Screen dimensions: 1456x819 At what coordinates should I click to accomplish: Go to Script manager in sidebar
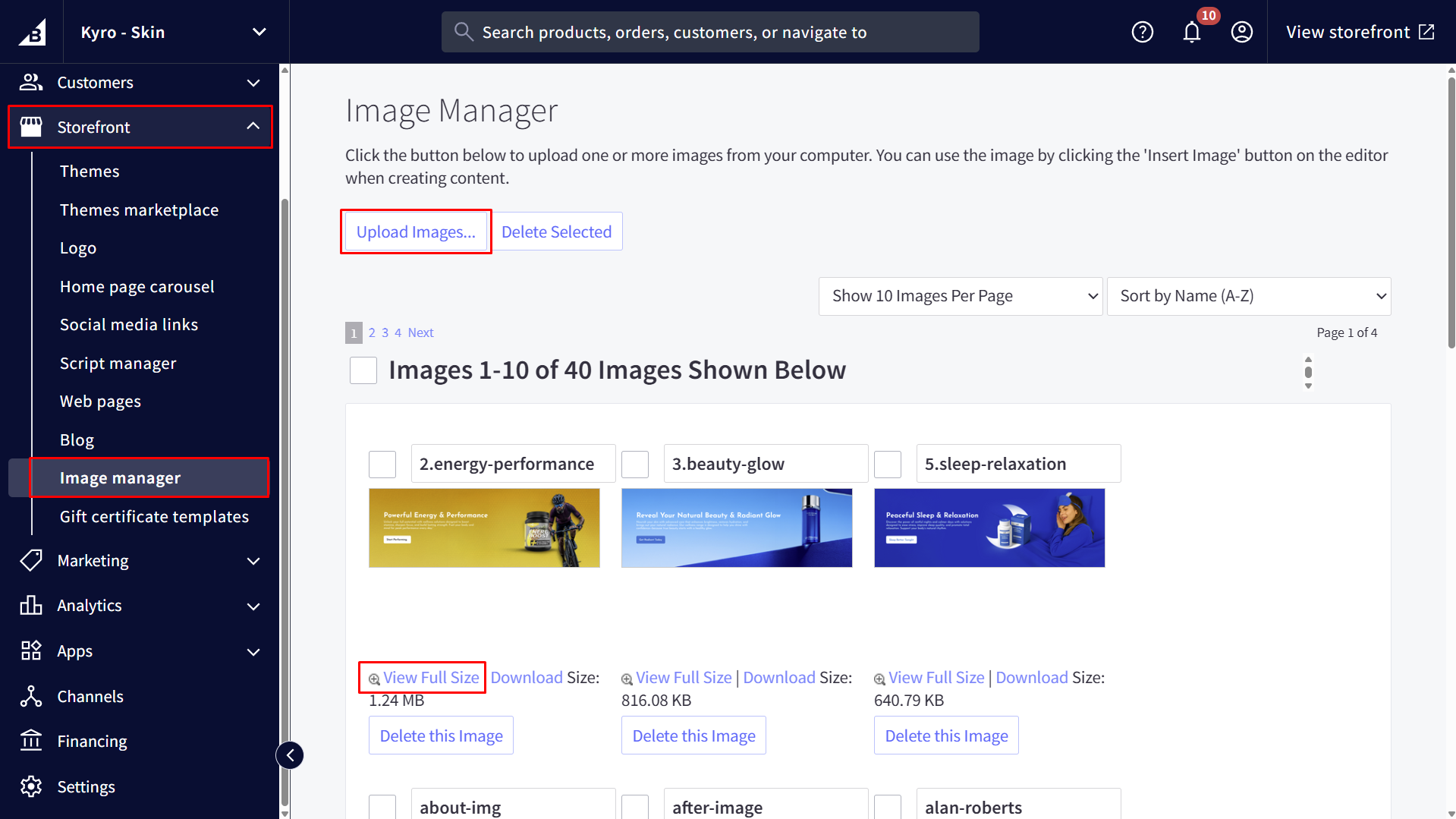tap(118, 364)
